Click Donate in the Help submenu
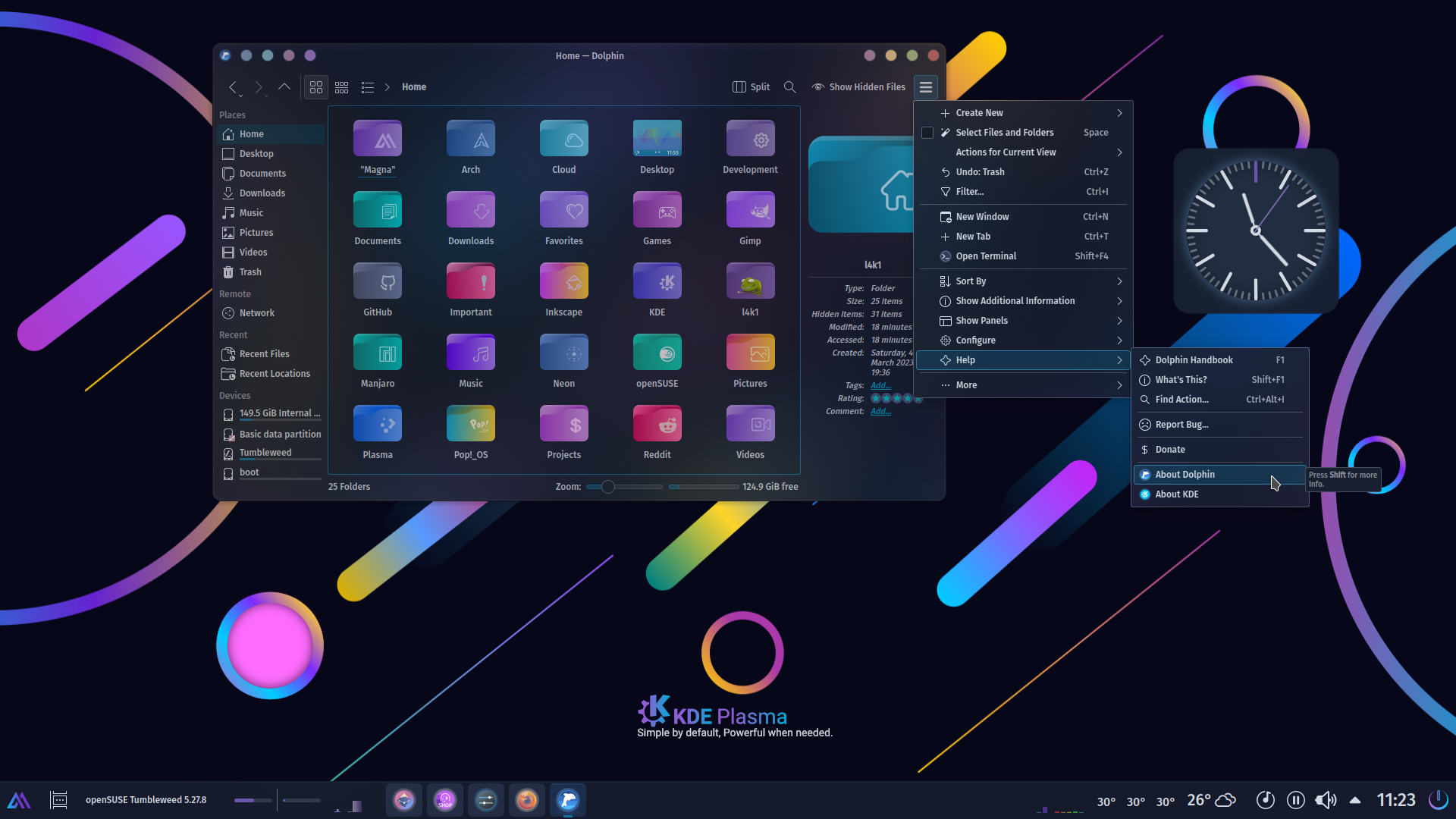1456x819 pixels. [x=1219, y=450]
